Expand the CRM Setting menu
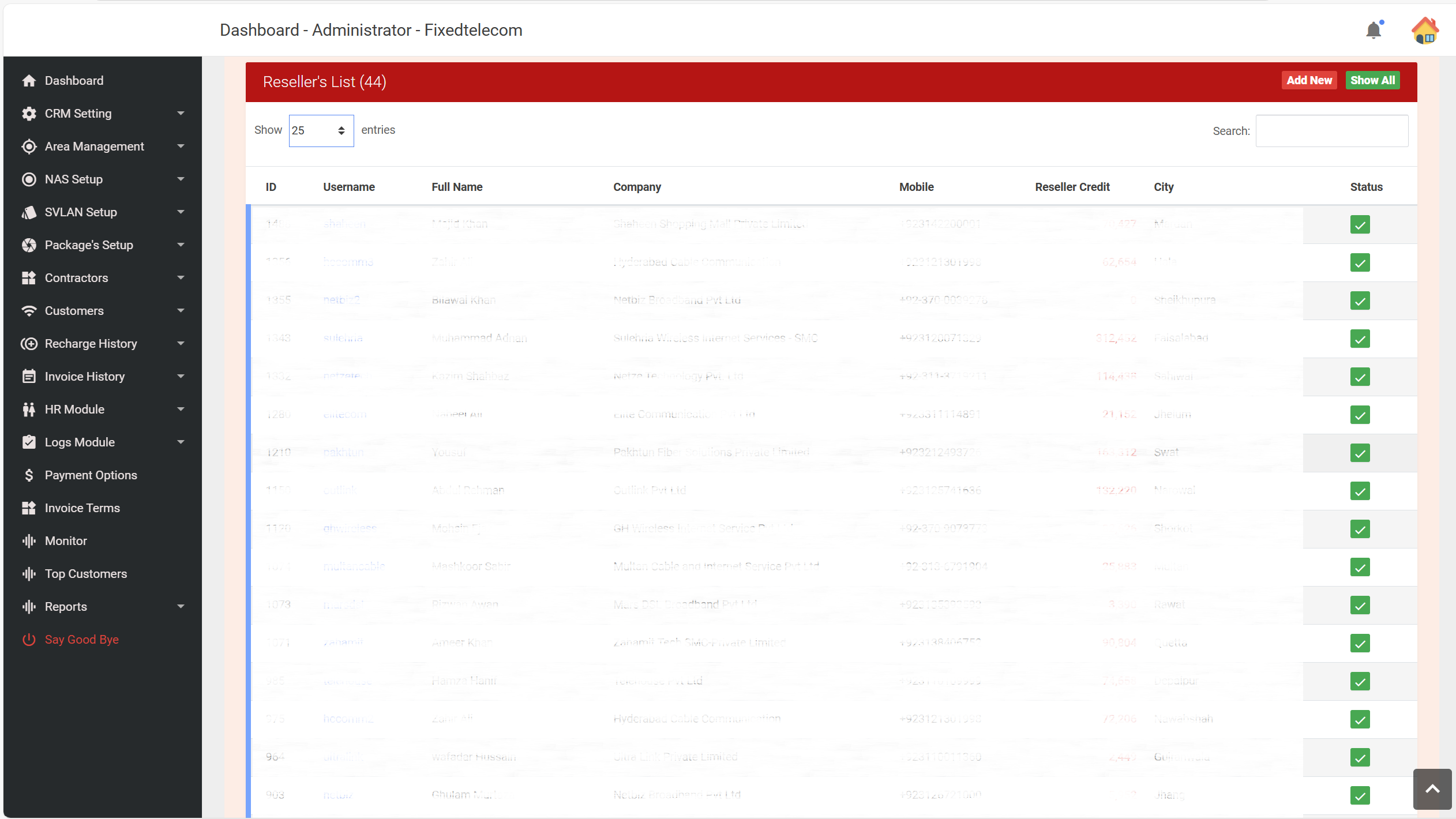 click(x=78, y=113)
